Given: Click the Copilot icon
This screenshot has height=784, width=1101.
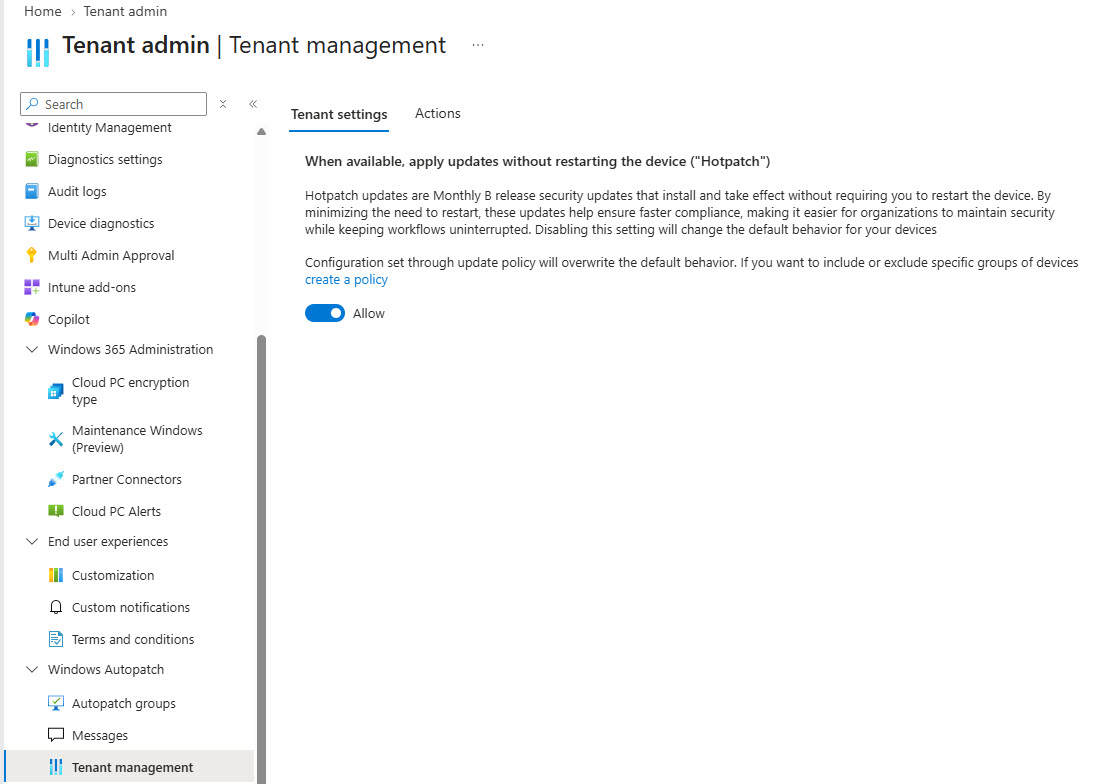Looking at the screenshot, I should pos(32,319).
